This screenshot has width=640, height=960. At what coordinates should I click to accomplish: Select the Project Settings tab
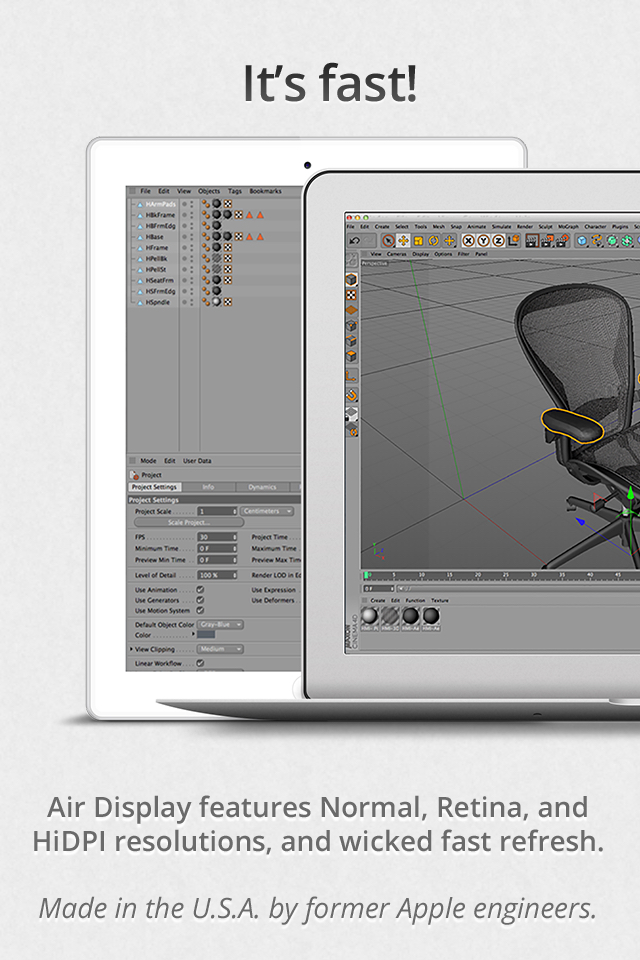[154, 487]
